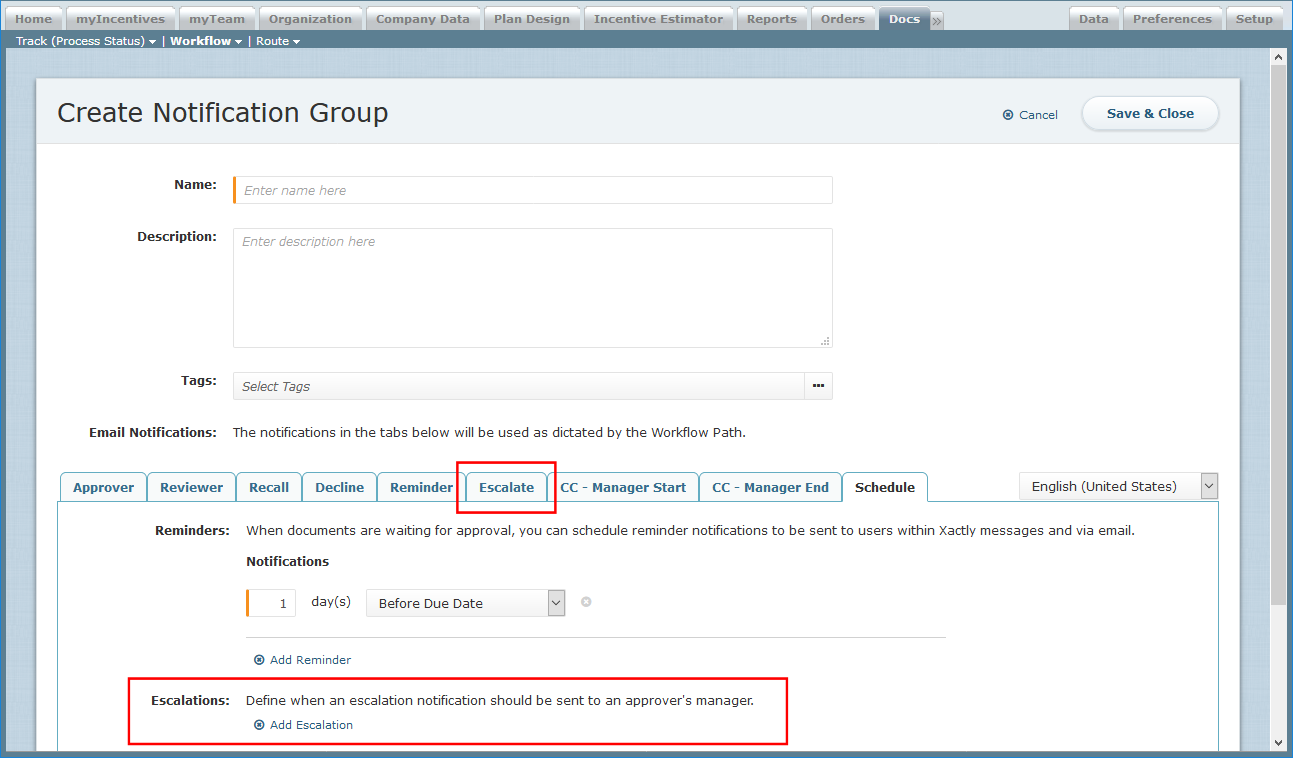Open the Workflow submenu
Image resolution: width=1293 pixels, height=758 pixels.
pyautogui.click(x=206, y=41)
